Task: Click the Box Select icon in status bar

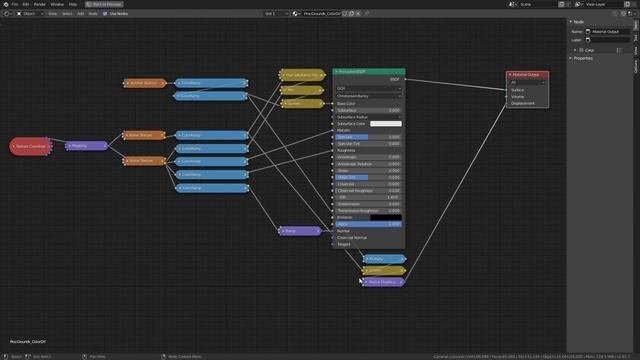Action: click(28, 356)
